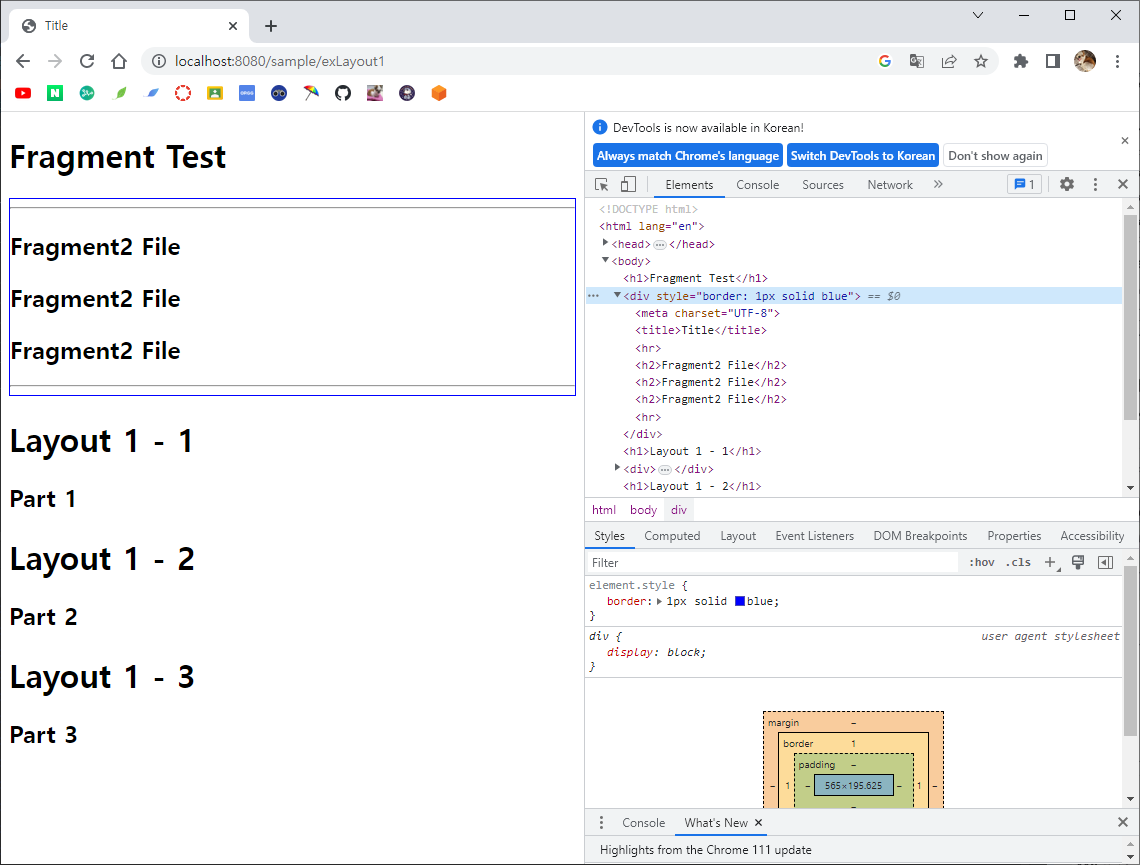Translate this page icon
Viewport: 1140px width, 865px height.
917,61
